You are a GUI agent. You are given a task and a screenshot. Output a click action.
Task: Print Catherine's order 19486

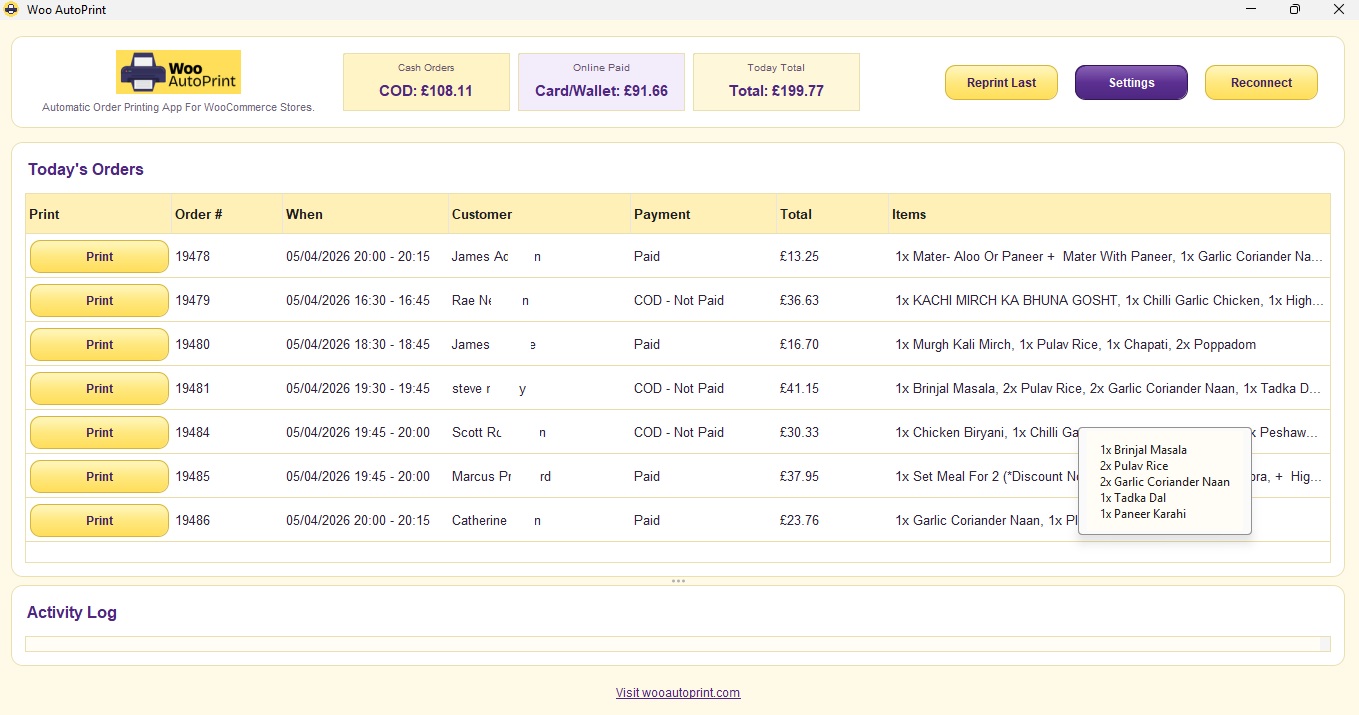[x=99, y=520]
